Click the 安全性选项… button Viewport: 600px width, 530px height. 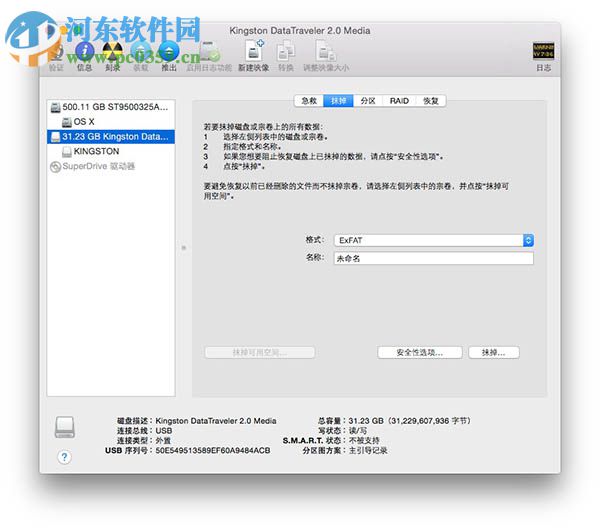point(420,352)
